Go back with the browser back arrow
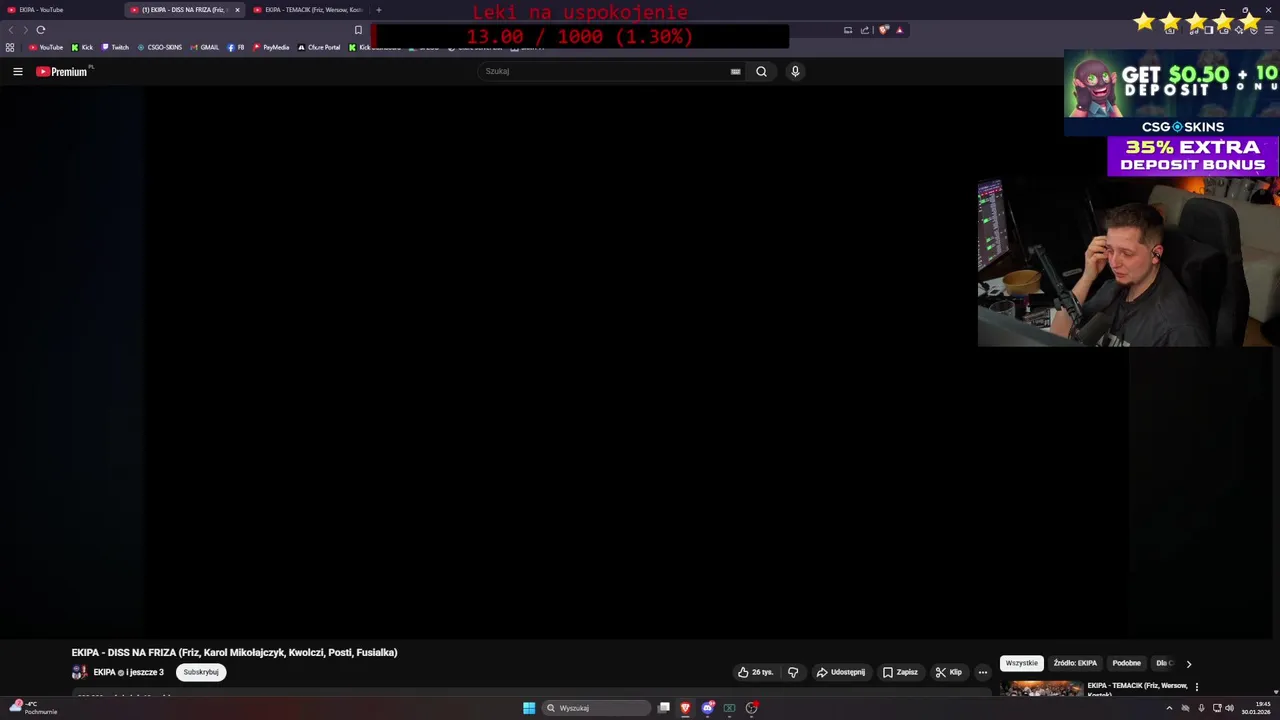The height and width of the screenshot is (720, 1280). (11, 30)
